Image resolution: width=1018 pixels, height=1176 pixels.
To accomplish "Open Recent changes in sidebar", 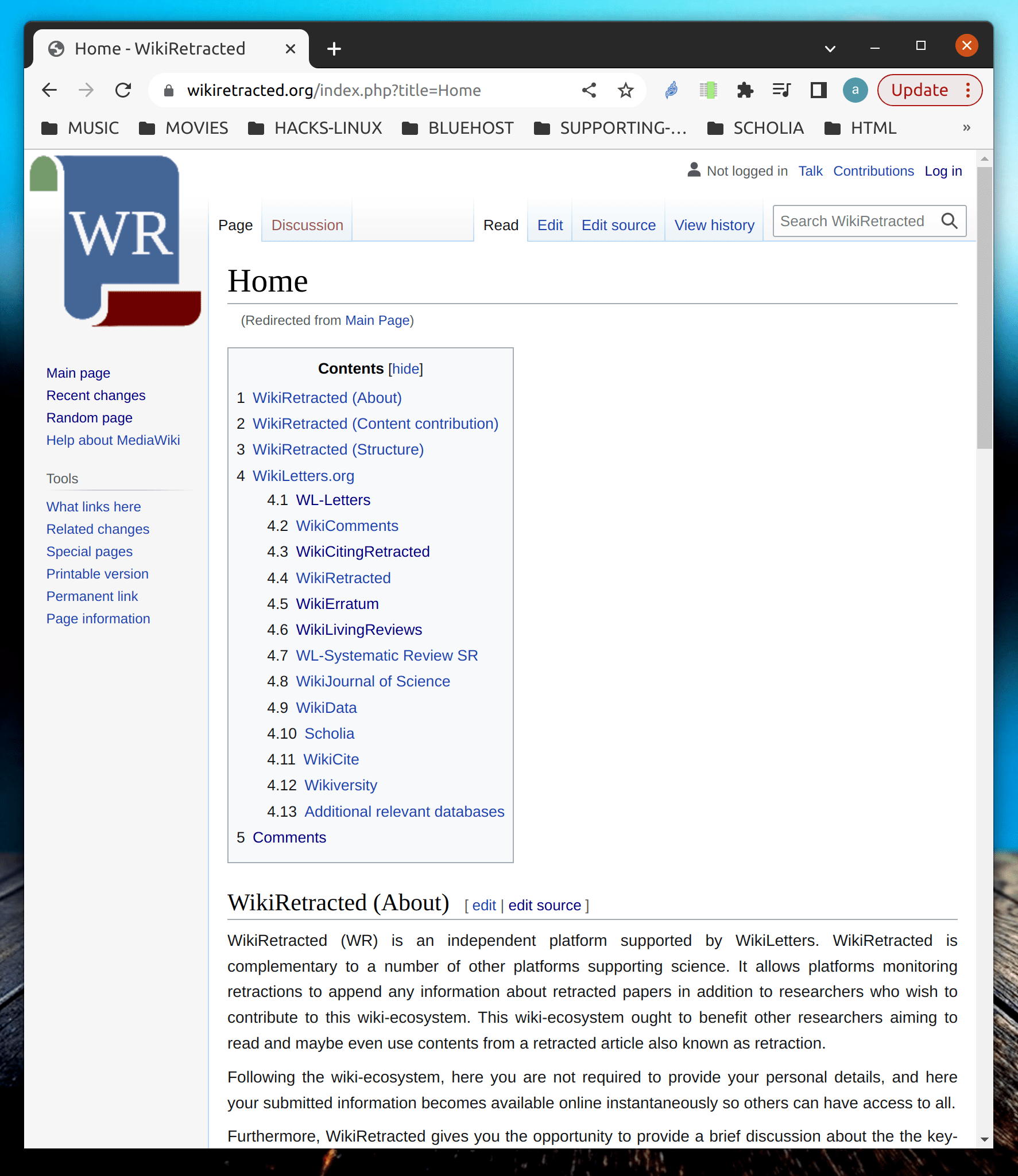I will [96, 395].
